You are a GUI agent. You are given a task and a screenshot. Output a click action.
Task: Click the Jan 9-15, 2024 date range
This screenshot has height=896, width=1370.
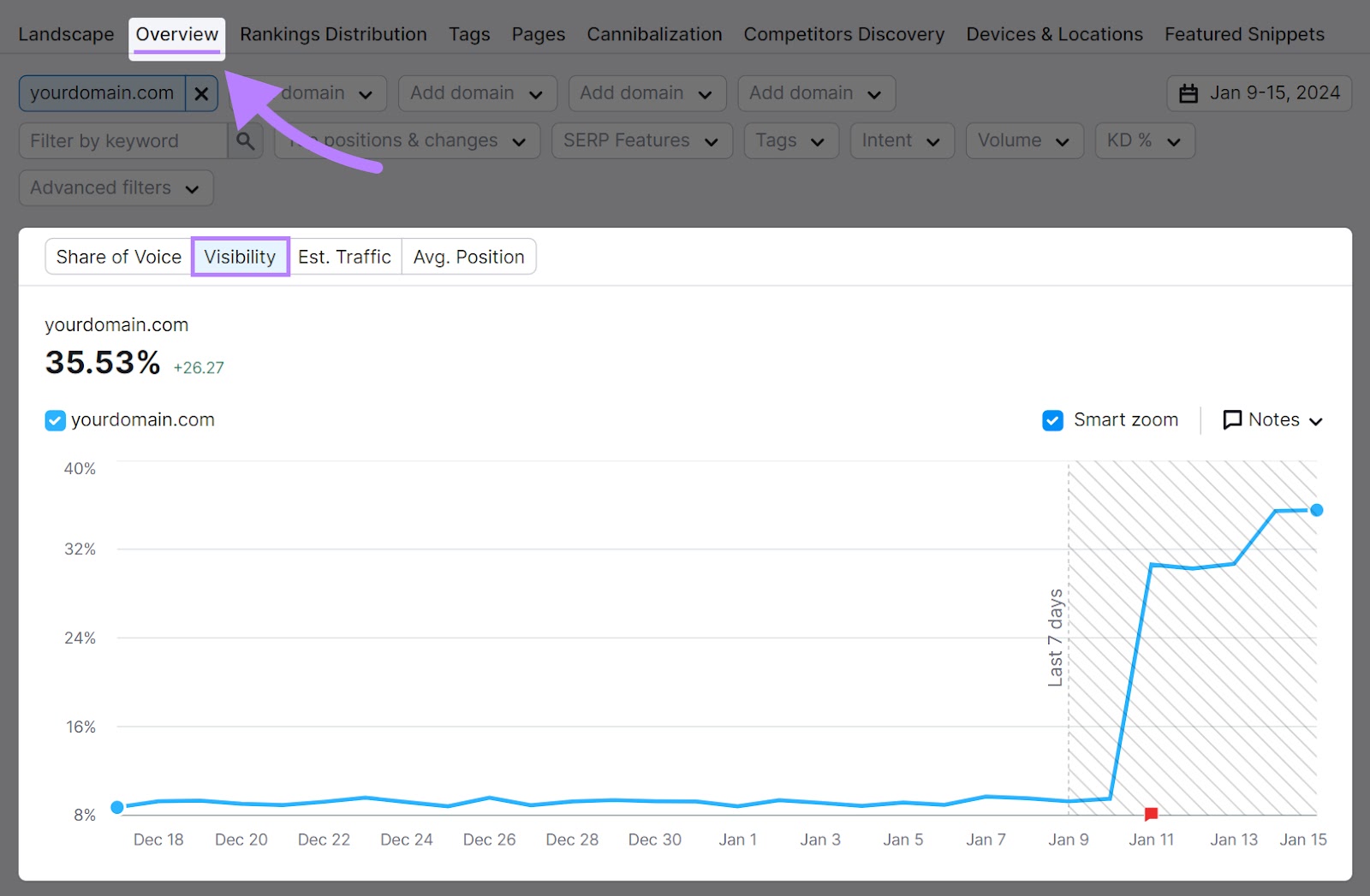1259,93
